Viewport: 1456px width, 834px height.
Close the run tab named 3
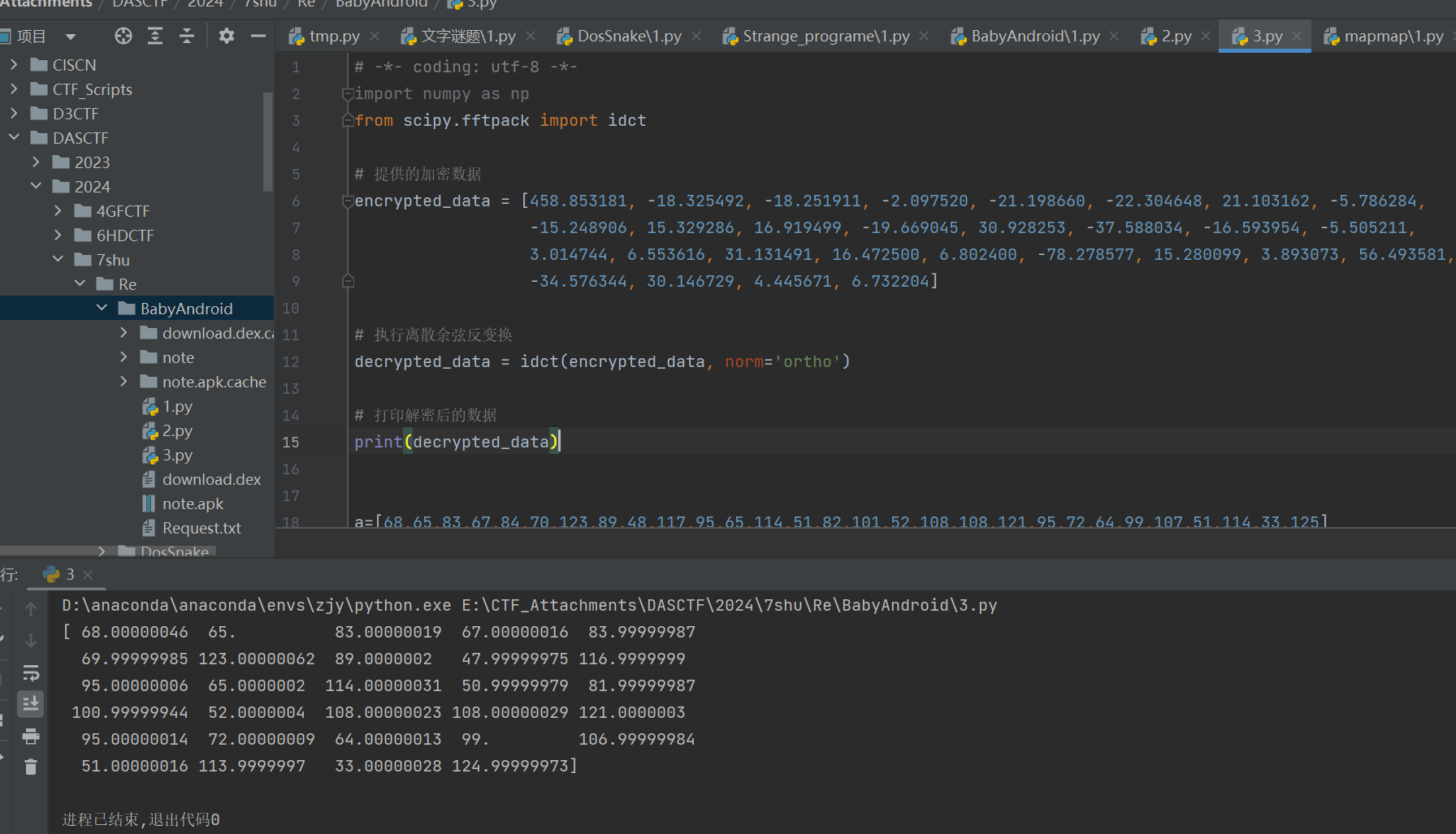[x=88, y=575]
